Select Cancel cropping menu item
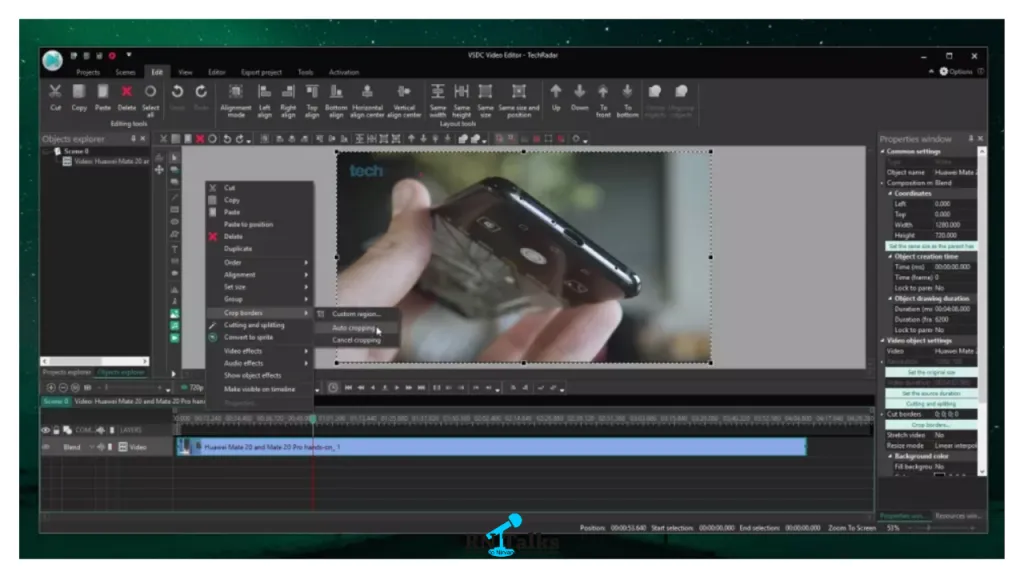This screenshot has height=576, width=1024. pos(356,340)
